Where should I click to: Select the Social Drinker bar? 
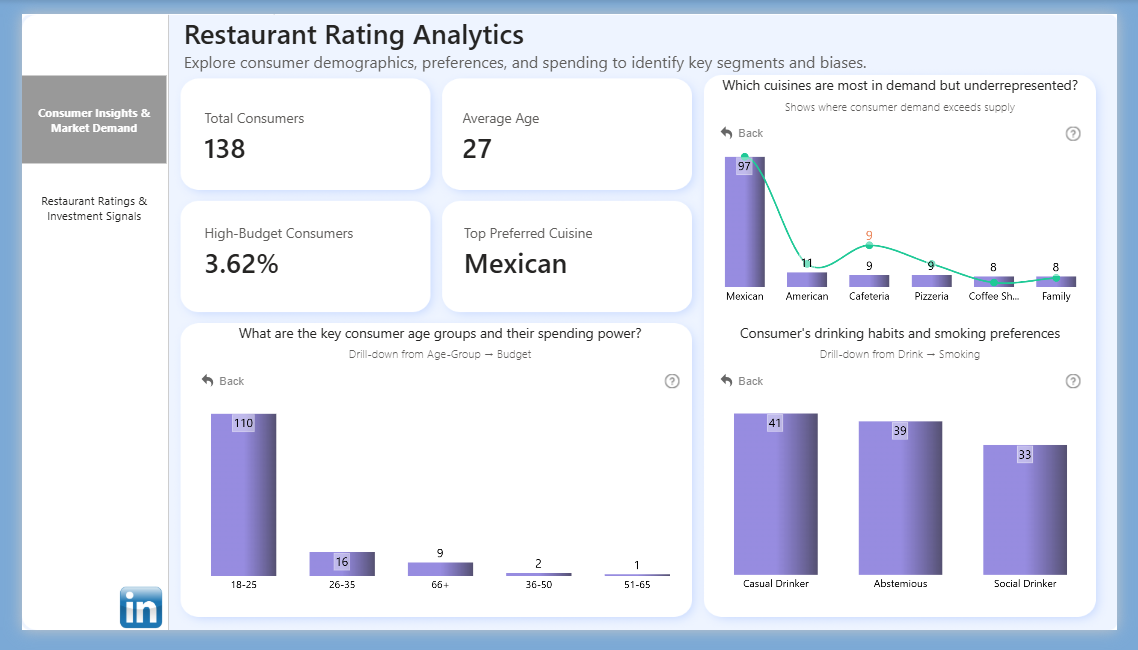(x=1024, y=510)
